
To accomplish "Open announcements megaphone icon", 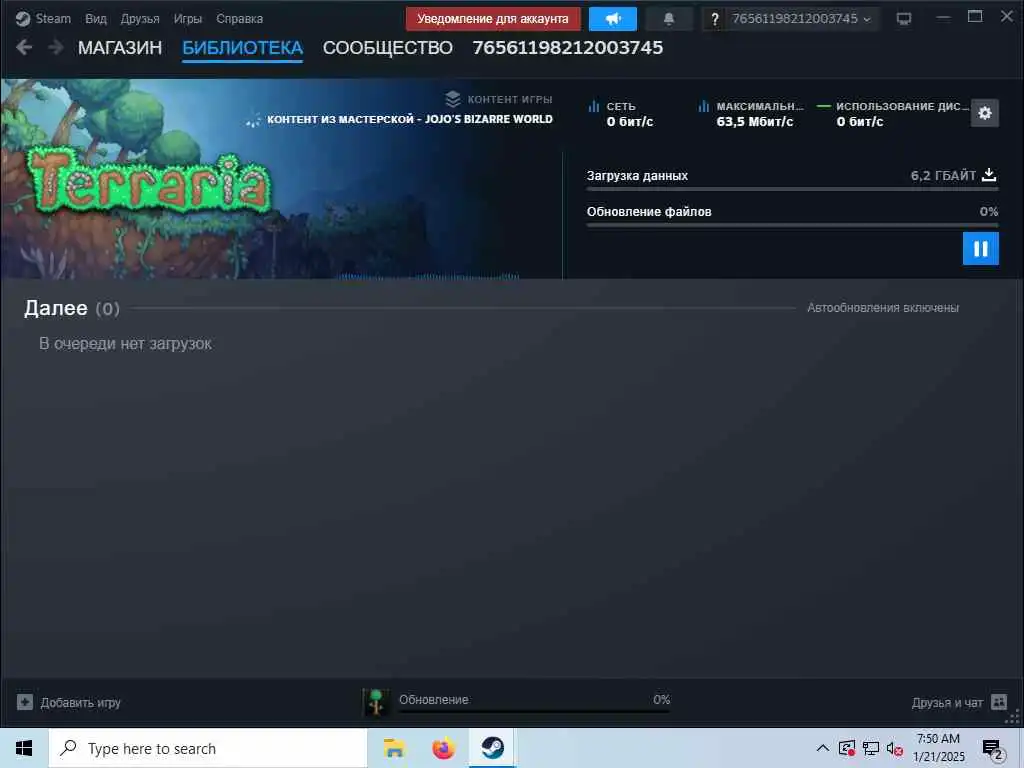I will (x=613, y=19).
